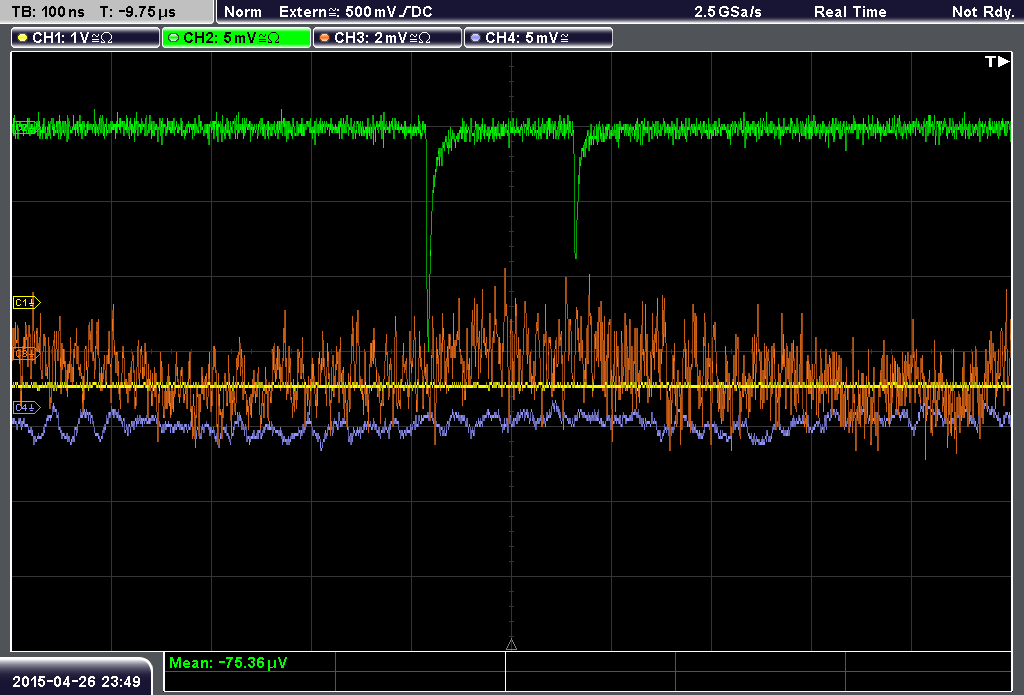Viewport: 1024px width, 695px height.
Task: Select the CH2: 5mV channel tab
Action: (236, 38)
